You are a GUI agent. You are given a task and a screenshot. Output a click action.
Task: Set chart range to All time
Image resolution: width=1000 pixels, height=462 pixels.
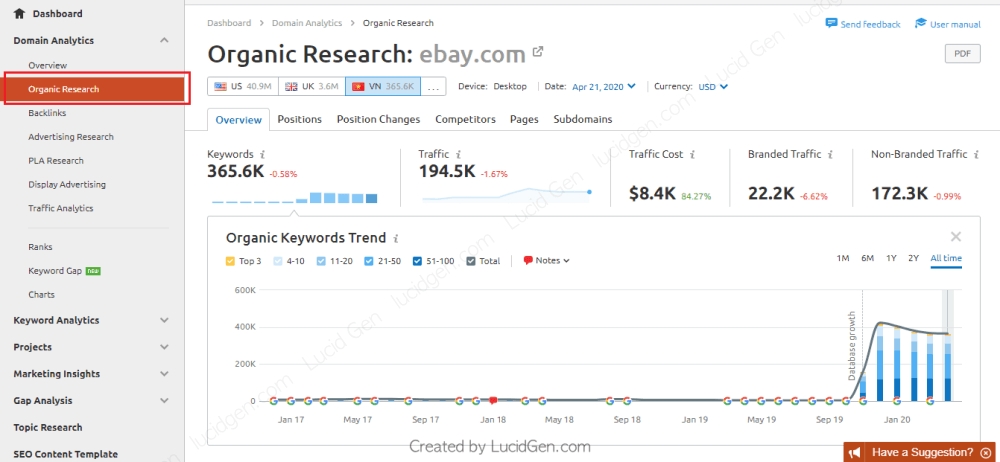[946, 258]
